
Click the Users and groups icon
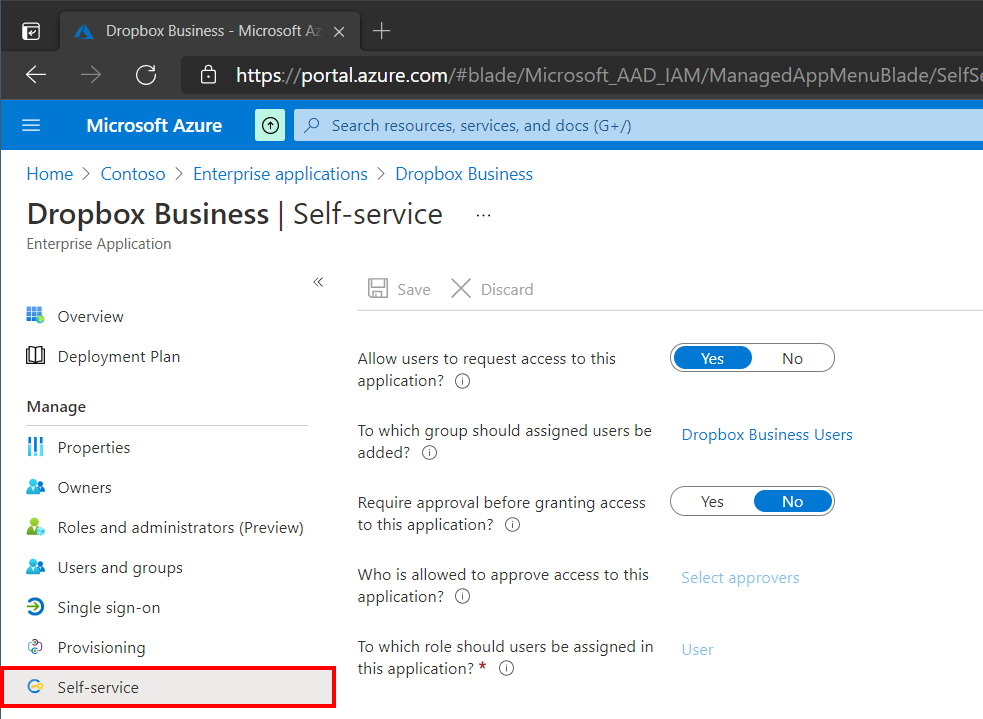[35, 567]
